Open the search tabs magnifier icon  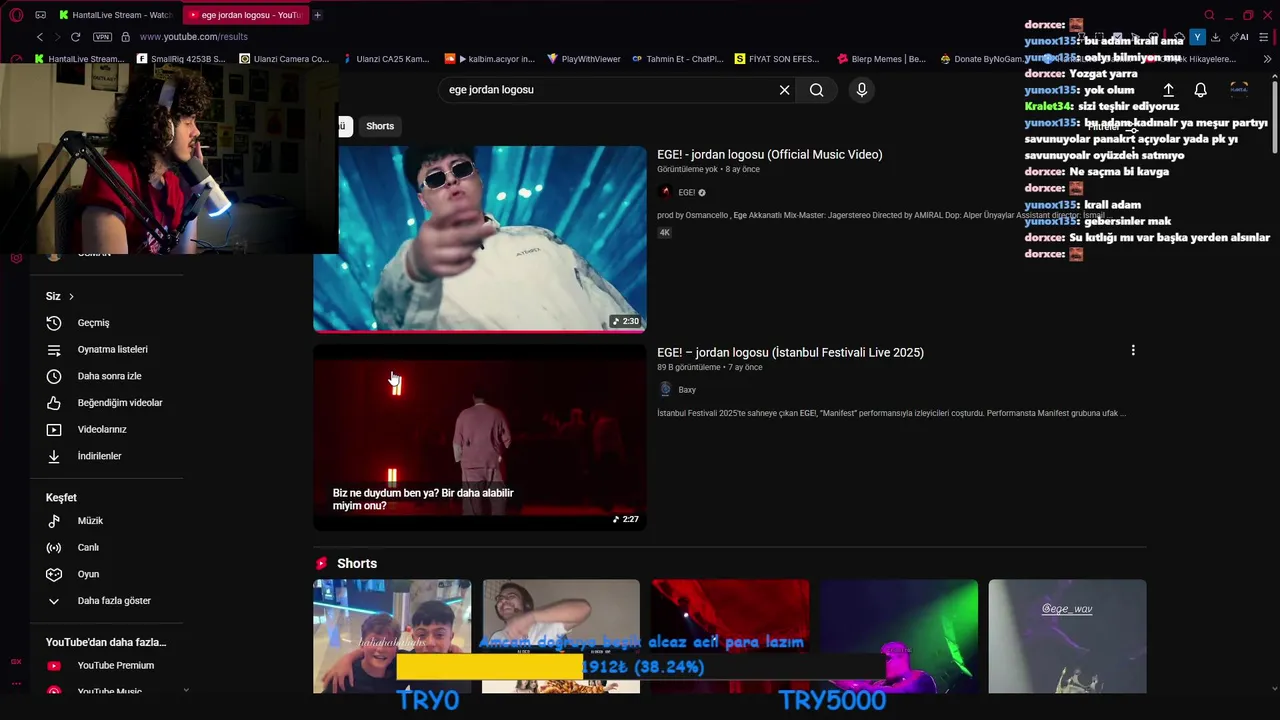pos(1209,15)
